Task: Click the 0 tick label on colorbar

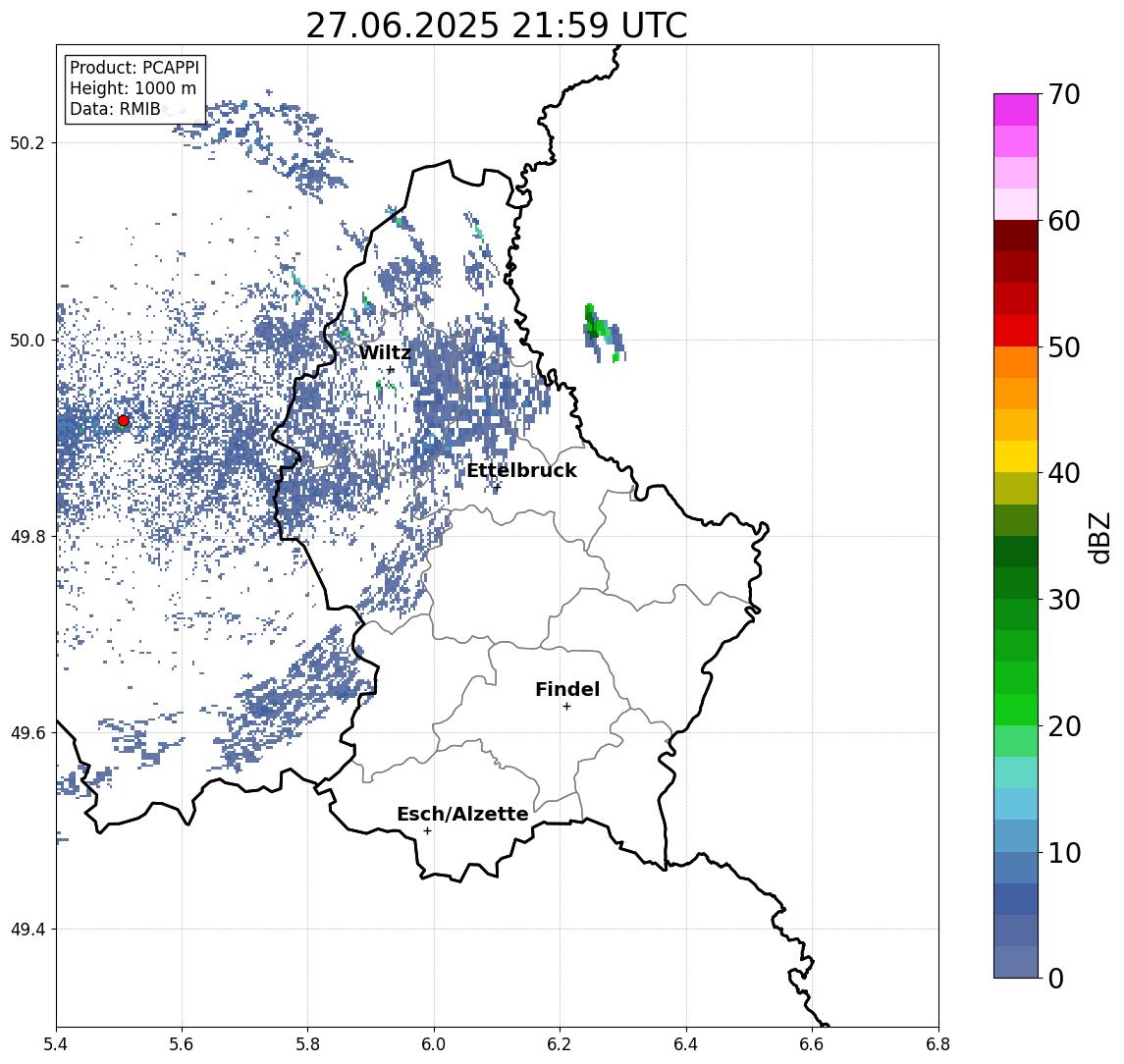Action: pos(1056,978)
